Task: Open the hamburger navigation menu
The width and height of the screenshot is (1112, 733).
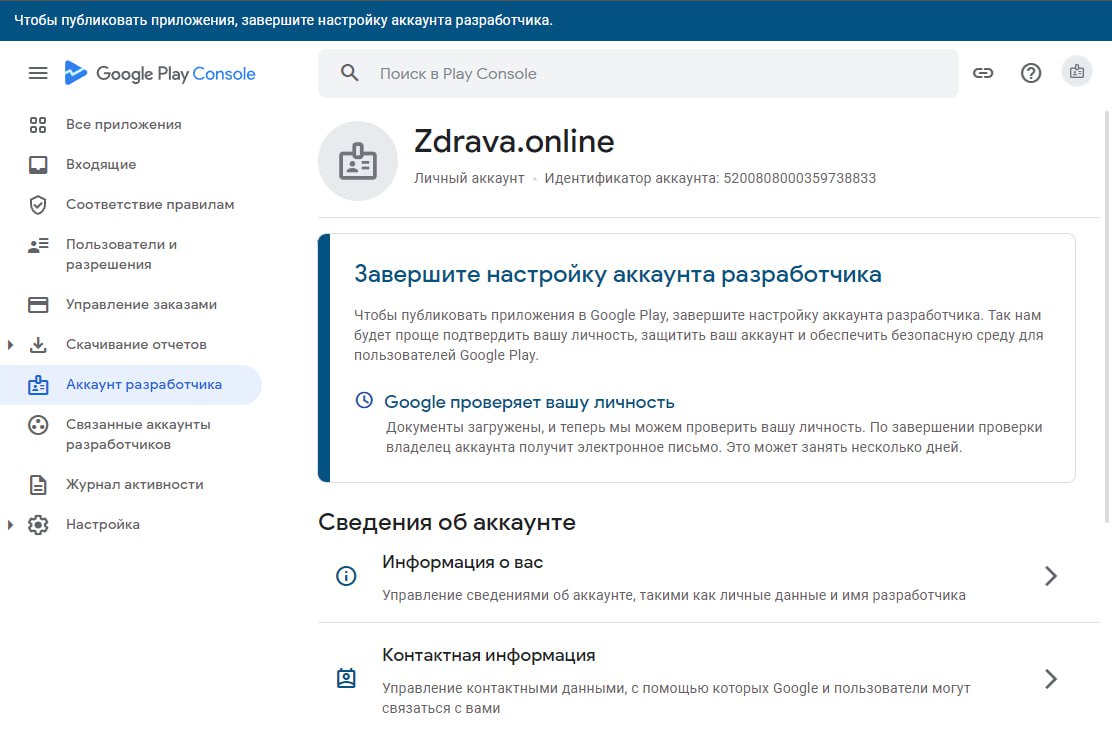Action: [x=38, y=73]
